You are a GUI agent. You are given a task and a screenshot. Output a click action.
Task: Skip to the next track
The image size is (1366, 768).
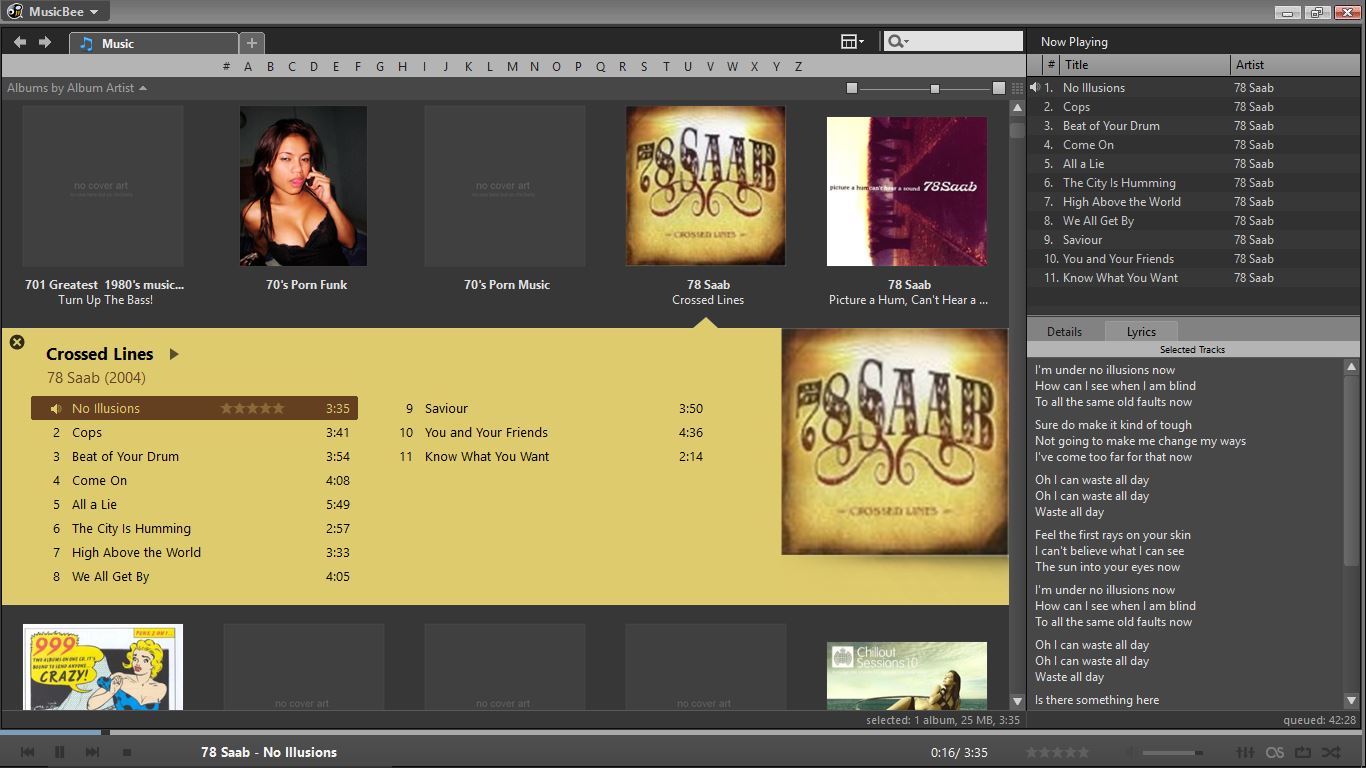pyautogui.click(x=92, y=752)
